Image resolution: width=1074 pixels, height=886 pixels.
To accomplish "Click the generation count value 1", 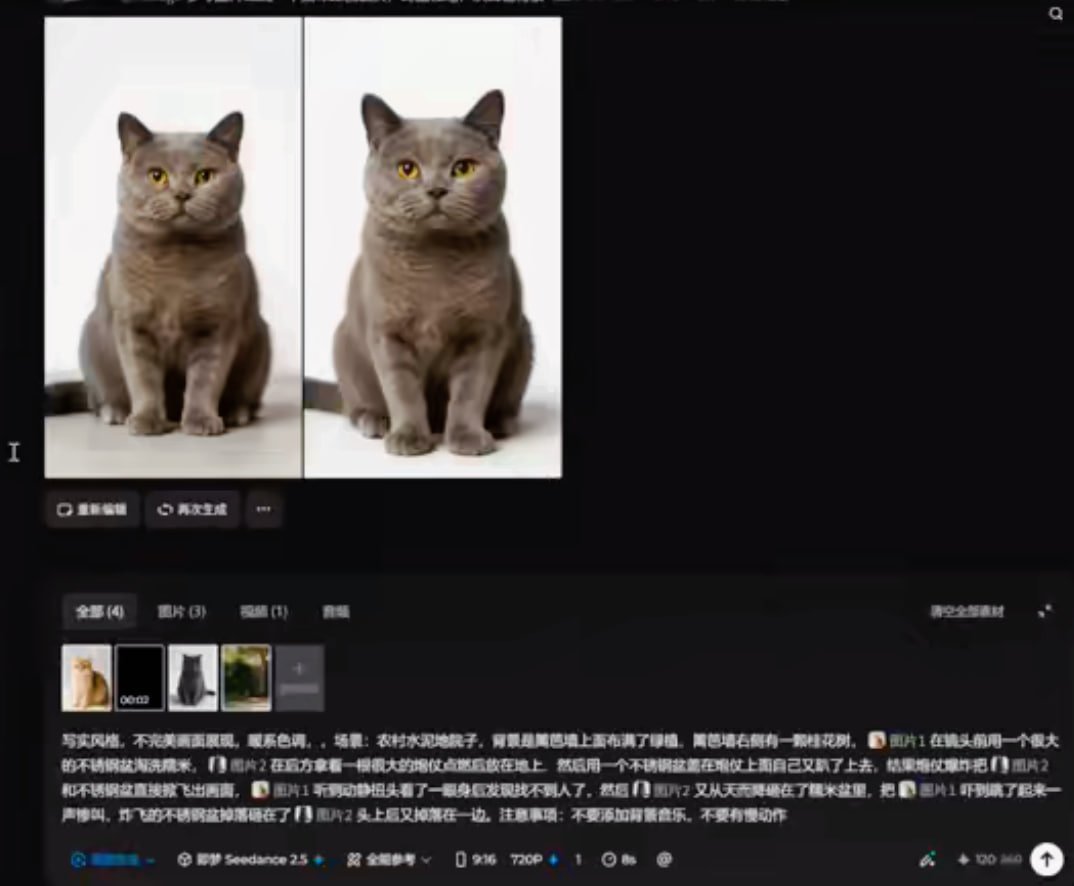I will tap(578, 860).
